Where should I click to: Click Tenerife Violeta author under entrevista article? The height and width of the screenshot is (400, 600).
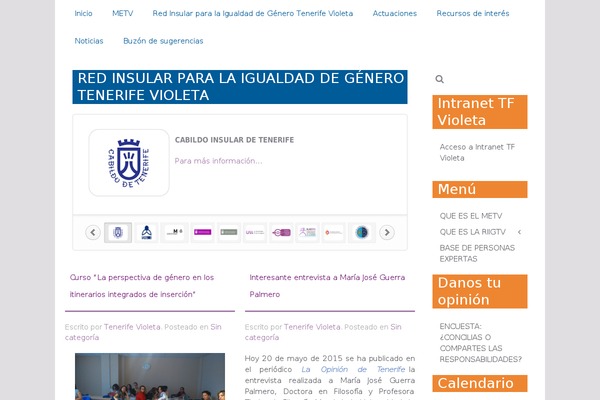point(312,327)
